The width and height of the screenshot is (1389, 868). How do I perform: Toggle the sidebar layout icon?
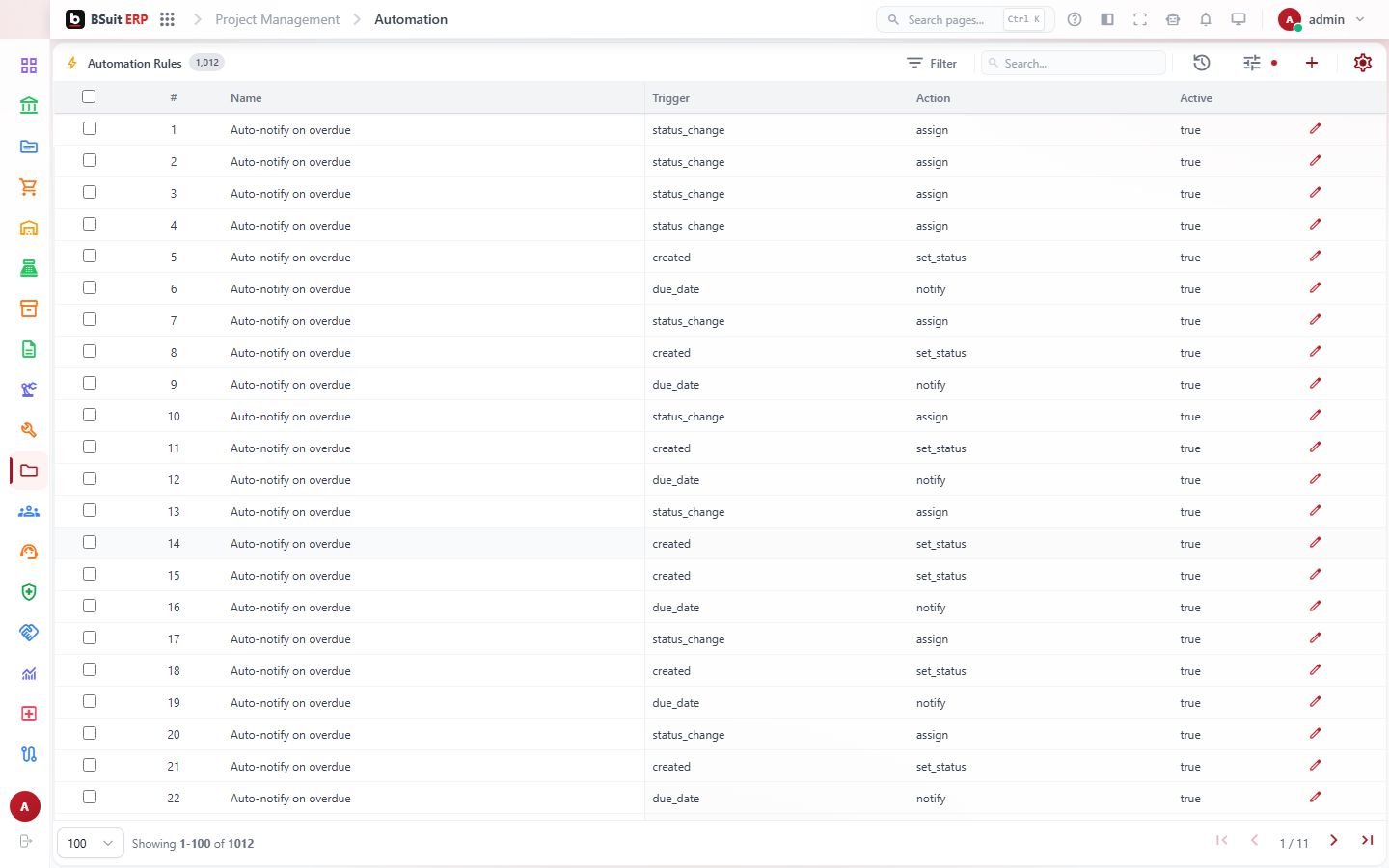[1107, 19]
